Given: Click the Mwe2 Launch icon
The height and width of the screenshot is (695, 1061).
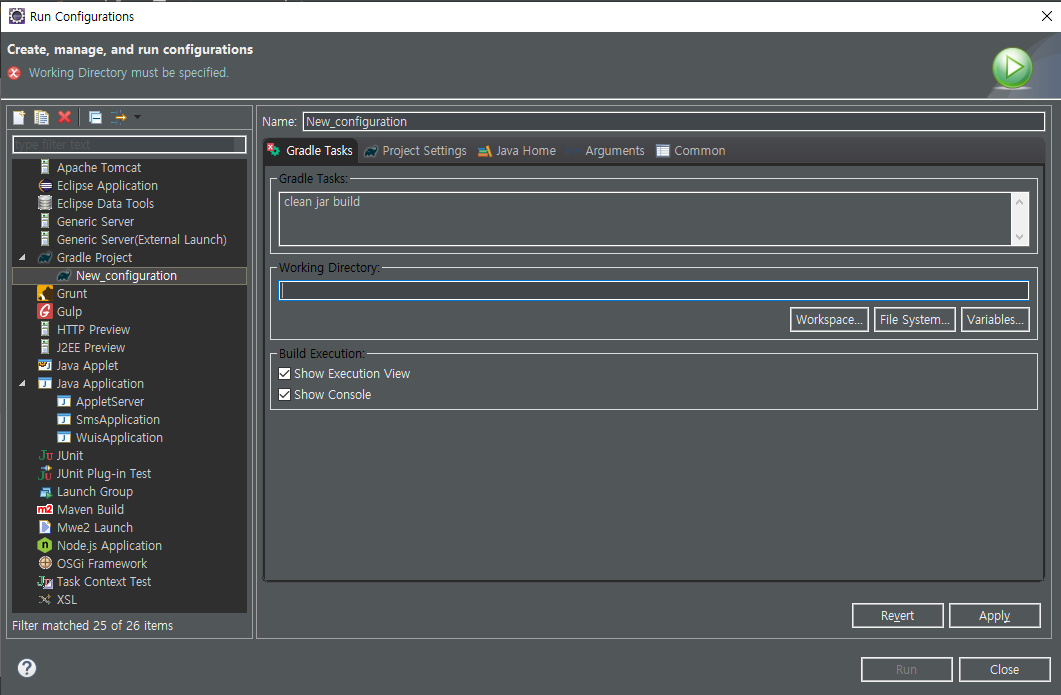Looking at the screenshot, I should [45, 527].
